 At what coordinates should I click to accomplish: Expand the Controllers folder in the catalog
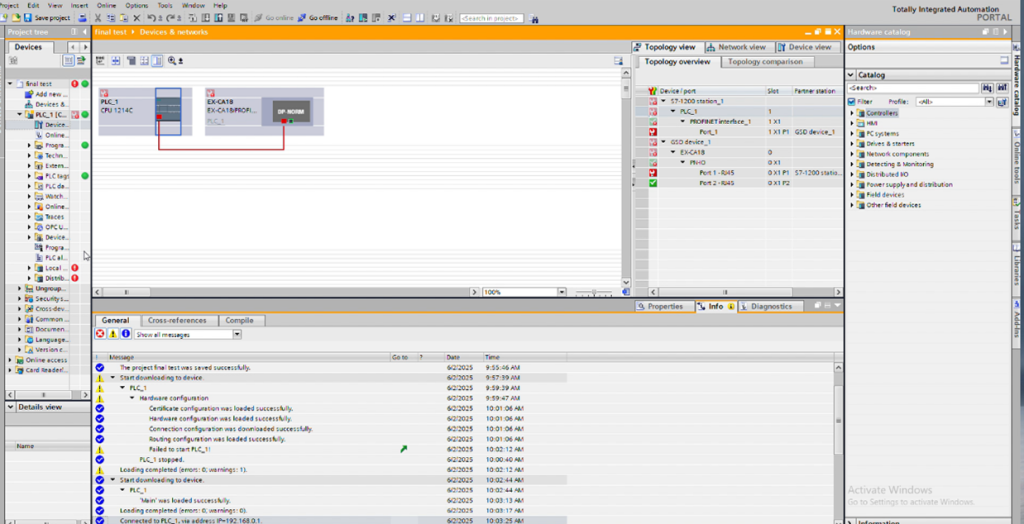(852, 113)
